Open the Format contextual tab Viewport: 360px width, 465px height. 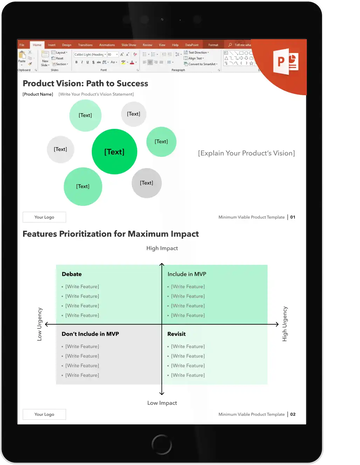tap(213, 45)
